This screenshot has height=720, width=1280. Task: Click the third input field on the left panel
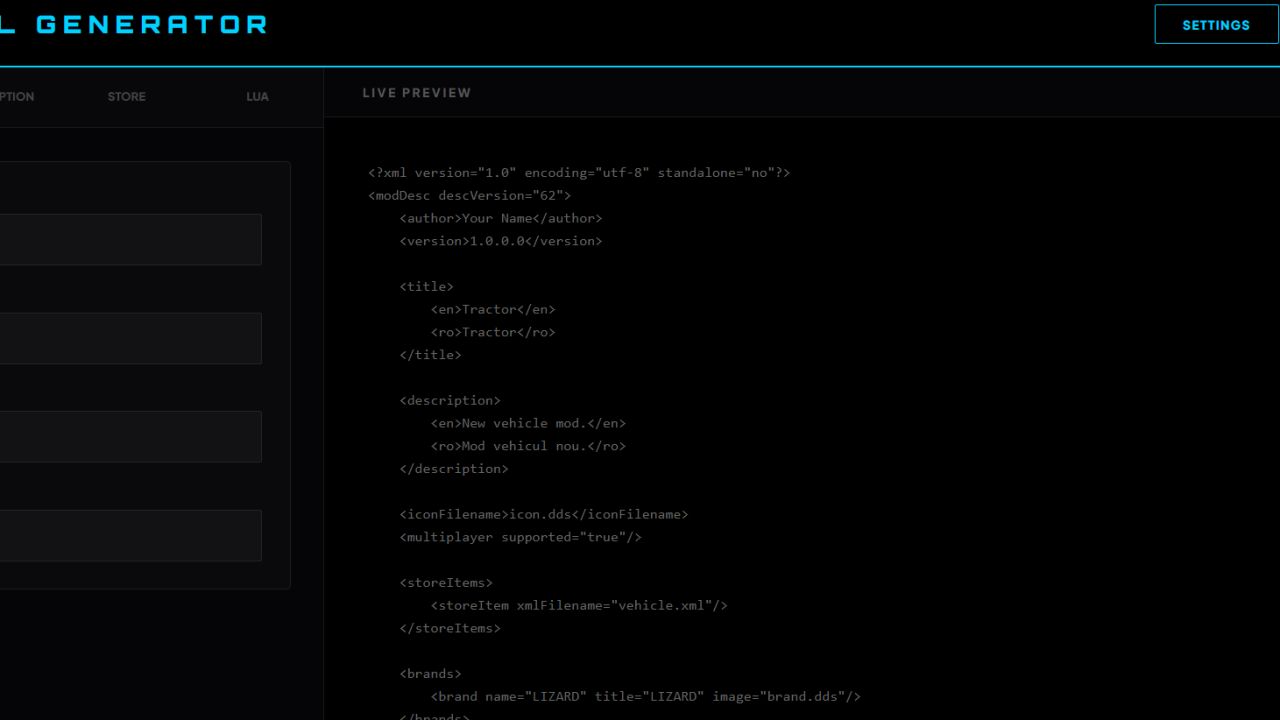[x=130, y=436]
